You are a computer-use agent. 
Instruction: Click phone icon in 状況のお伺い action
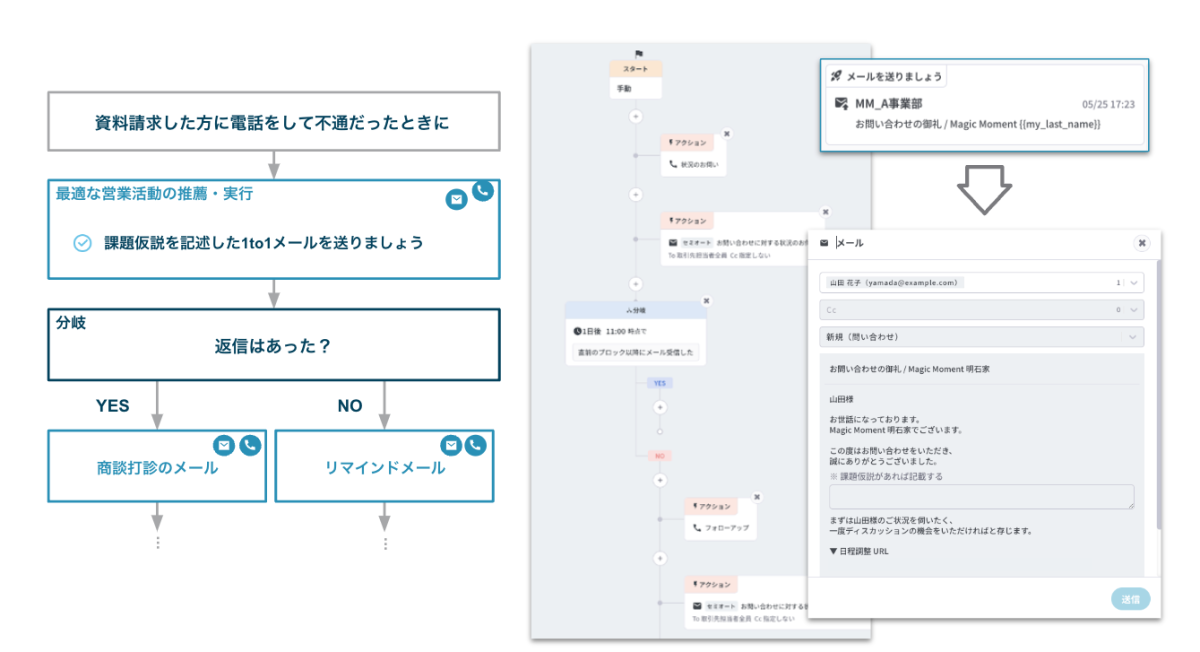pos(672,163)
